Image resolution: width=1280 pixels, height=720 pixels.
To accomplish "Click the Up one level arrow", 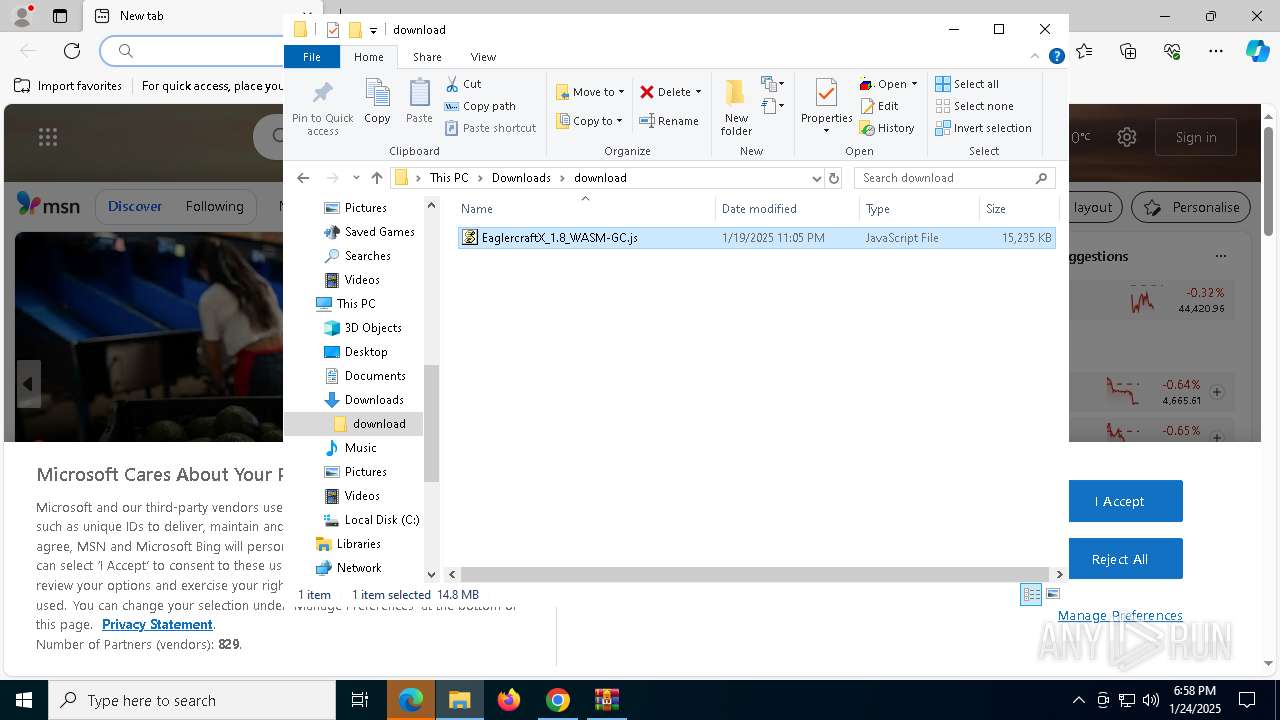I will (377, 178).
